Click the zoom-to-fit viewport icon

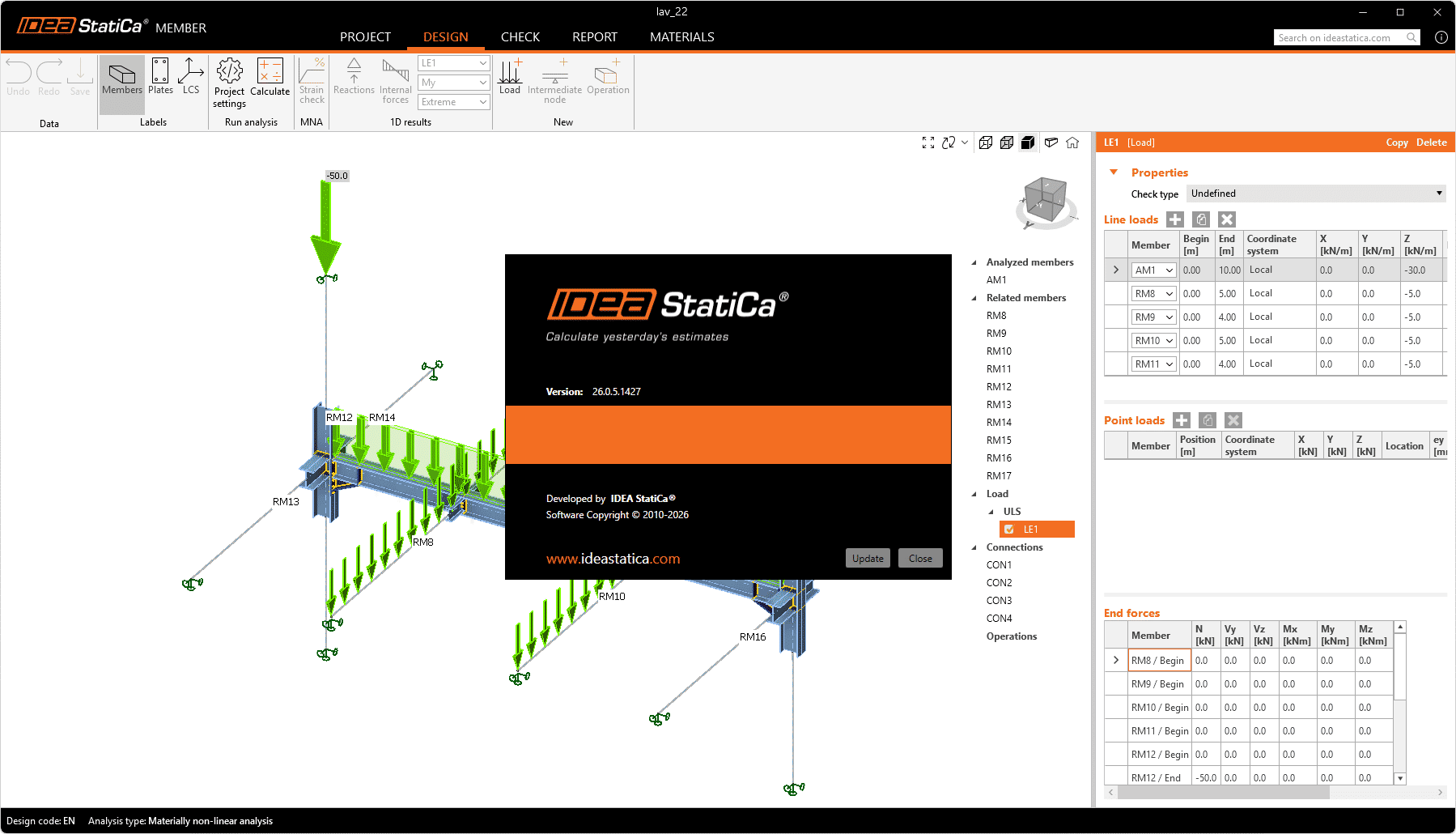pos(928,143)
